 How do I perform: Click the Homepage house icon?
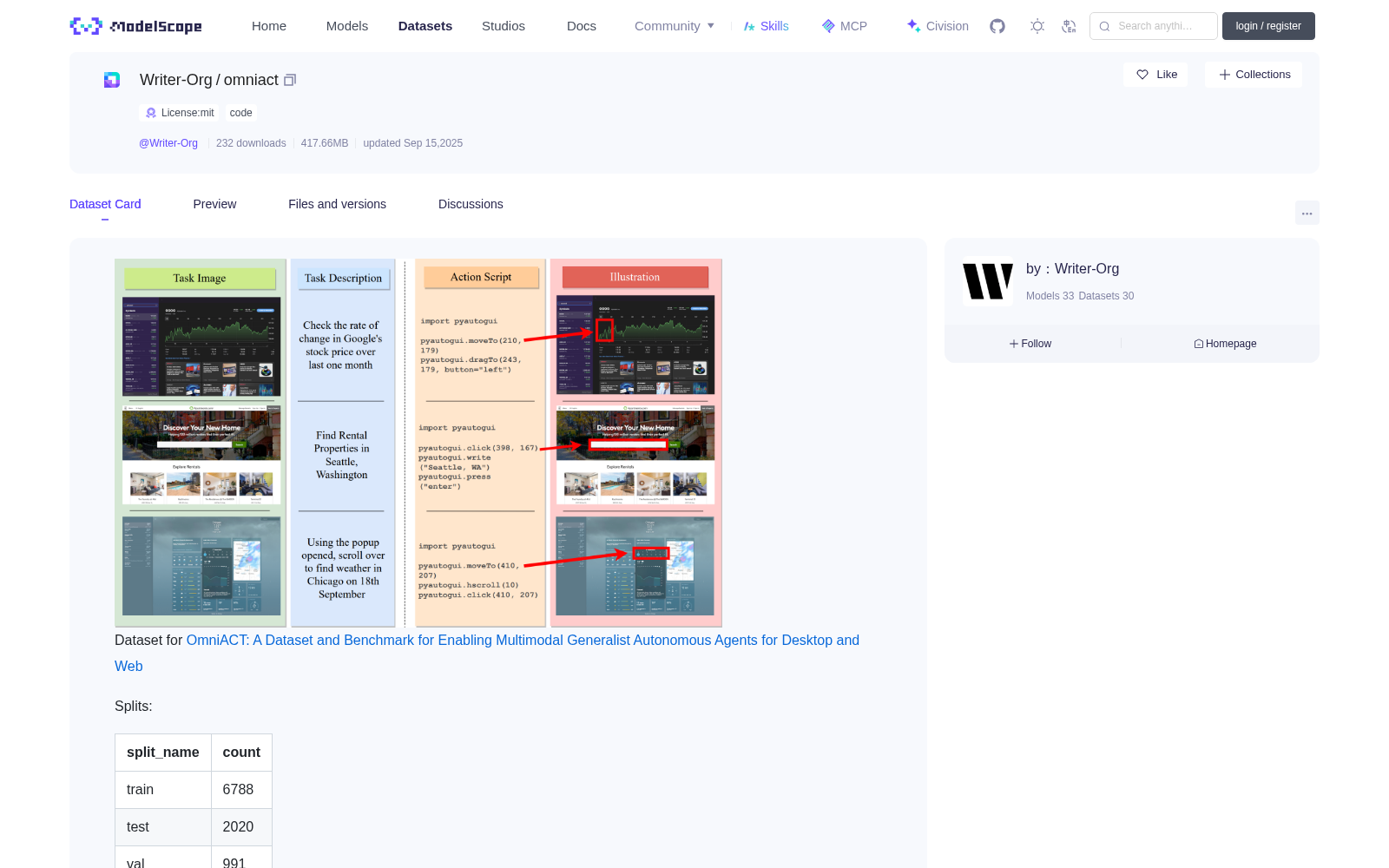1199,344
